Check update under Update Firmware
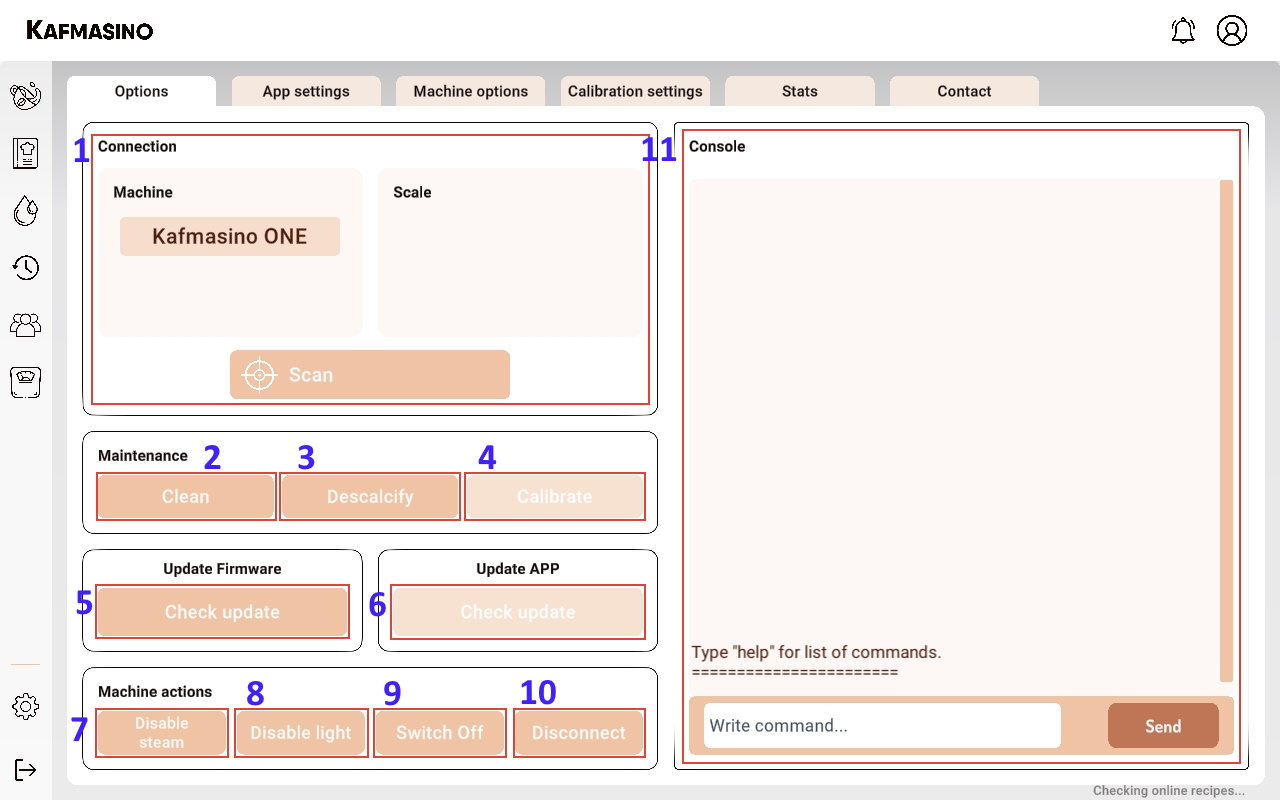1280x800 pixels. coord(222,612)
